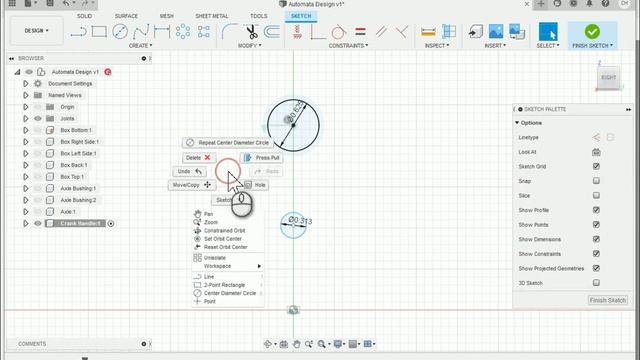Image resolution: width=640 pixels, height=360 pixels.
Task: Click the Orbit icon in navigation bar
Action: pos(268,344)
